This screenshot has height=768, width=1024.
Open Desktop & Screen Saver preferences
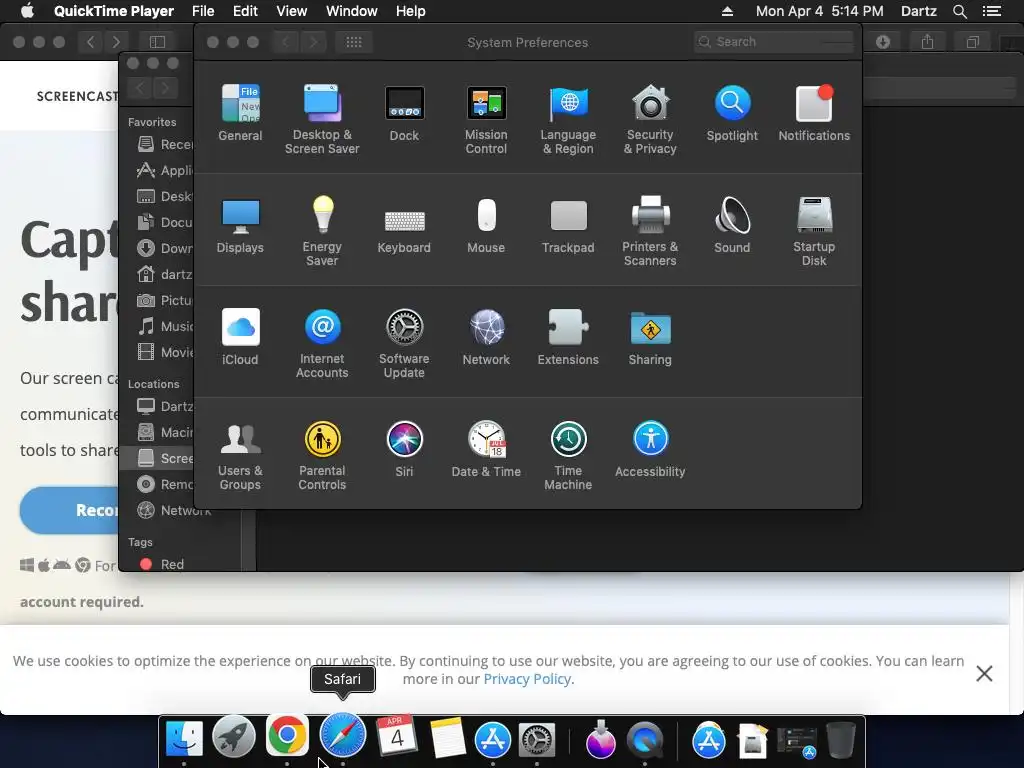coord(322,118)
